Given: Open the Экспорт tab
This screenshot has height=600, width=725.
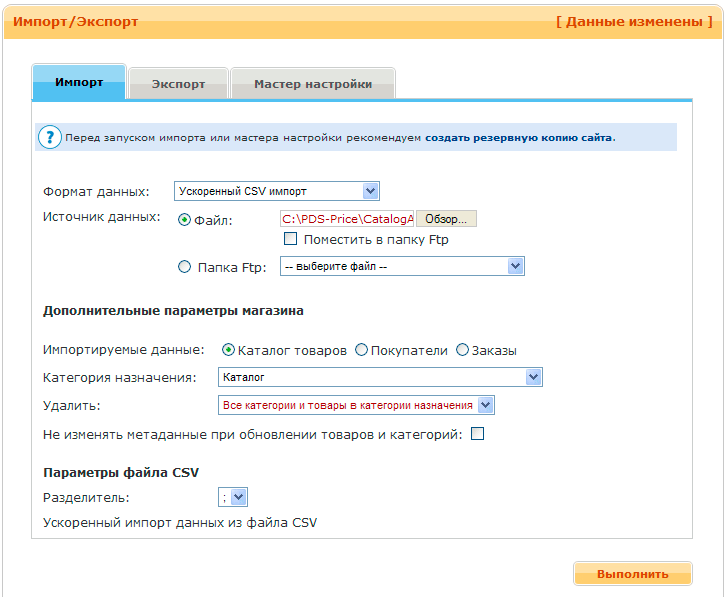Looking at the screenshot, I should [178, 84].
